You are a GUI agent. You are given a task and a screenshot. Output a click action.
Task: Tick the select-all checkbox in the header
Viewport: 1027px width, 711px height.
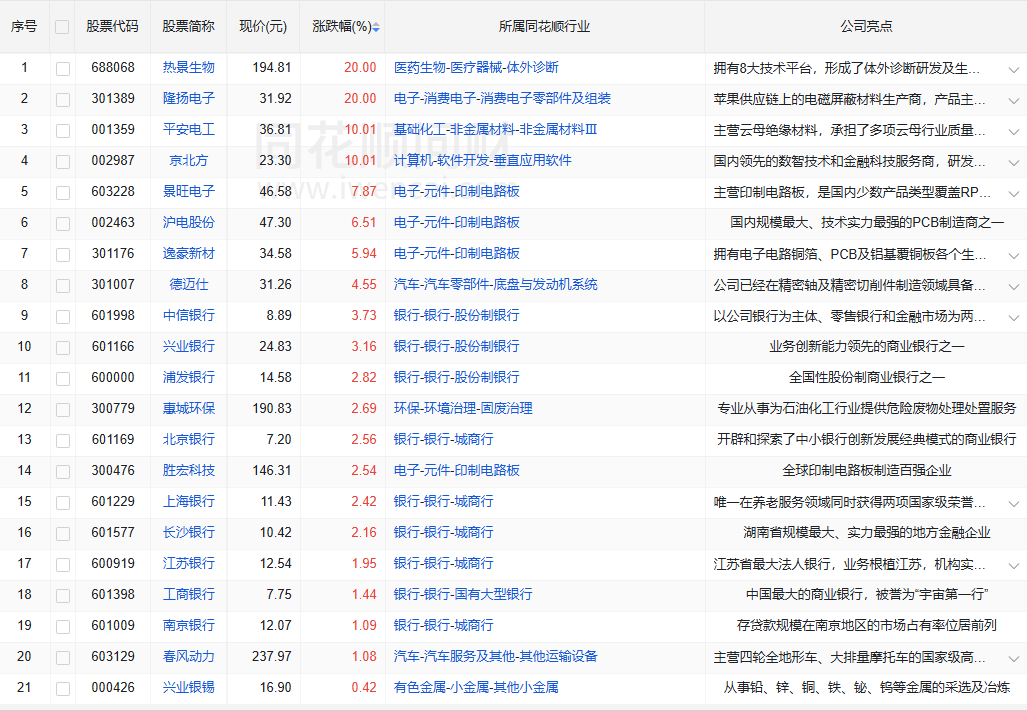62,27
